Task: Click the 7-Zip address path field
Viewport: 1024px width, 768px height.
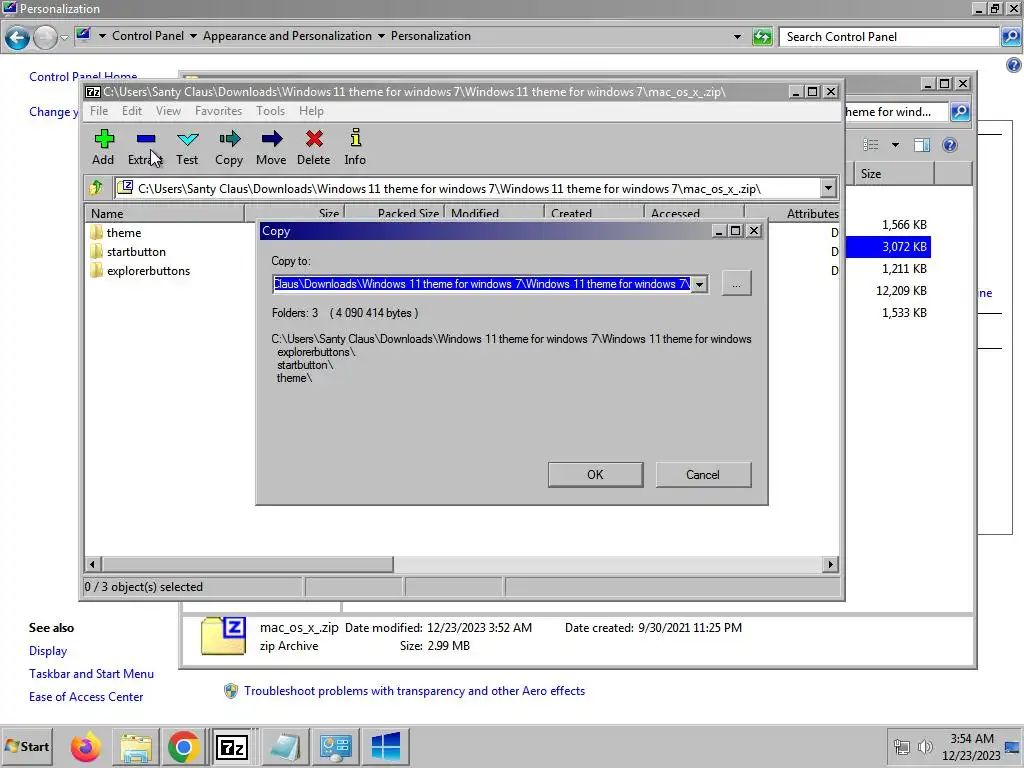Action: coord(467,189)
